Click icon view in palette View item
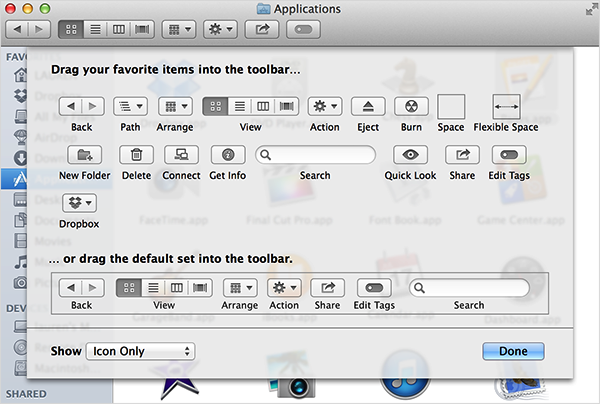Screen dimensions: 600x404 click(x=215, y=106)
